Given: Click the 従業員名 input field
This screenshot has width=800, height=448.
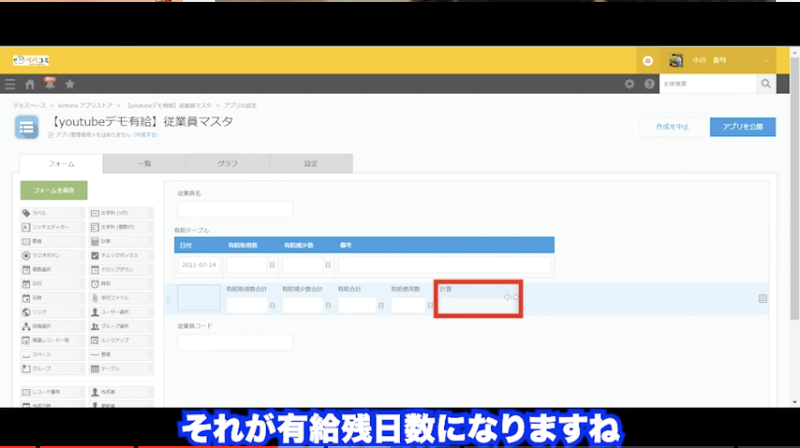Looking at the screenshot, I should coord(235,210).
